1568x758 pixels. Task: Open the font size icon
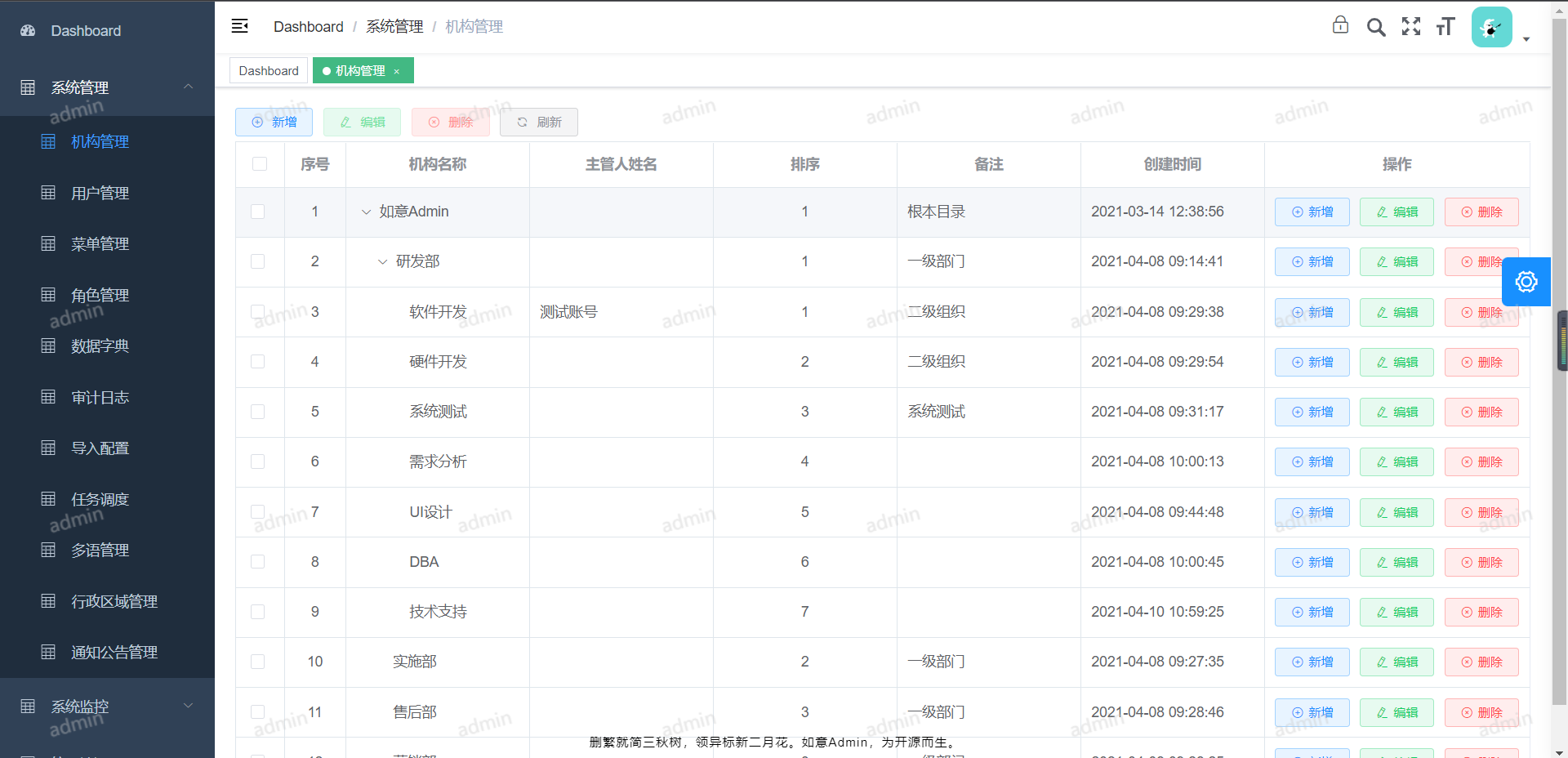[x=1445, y=27]
